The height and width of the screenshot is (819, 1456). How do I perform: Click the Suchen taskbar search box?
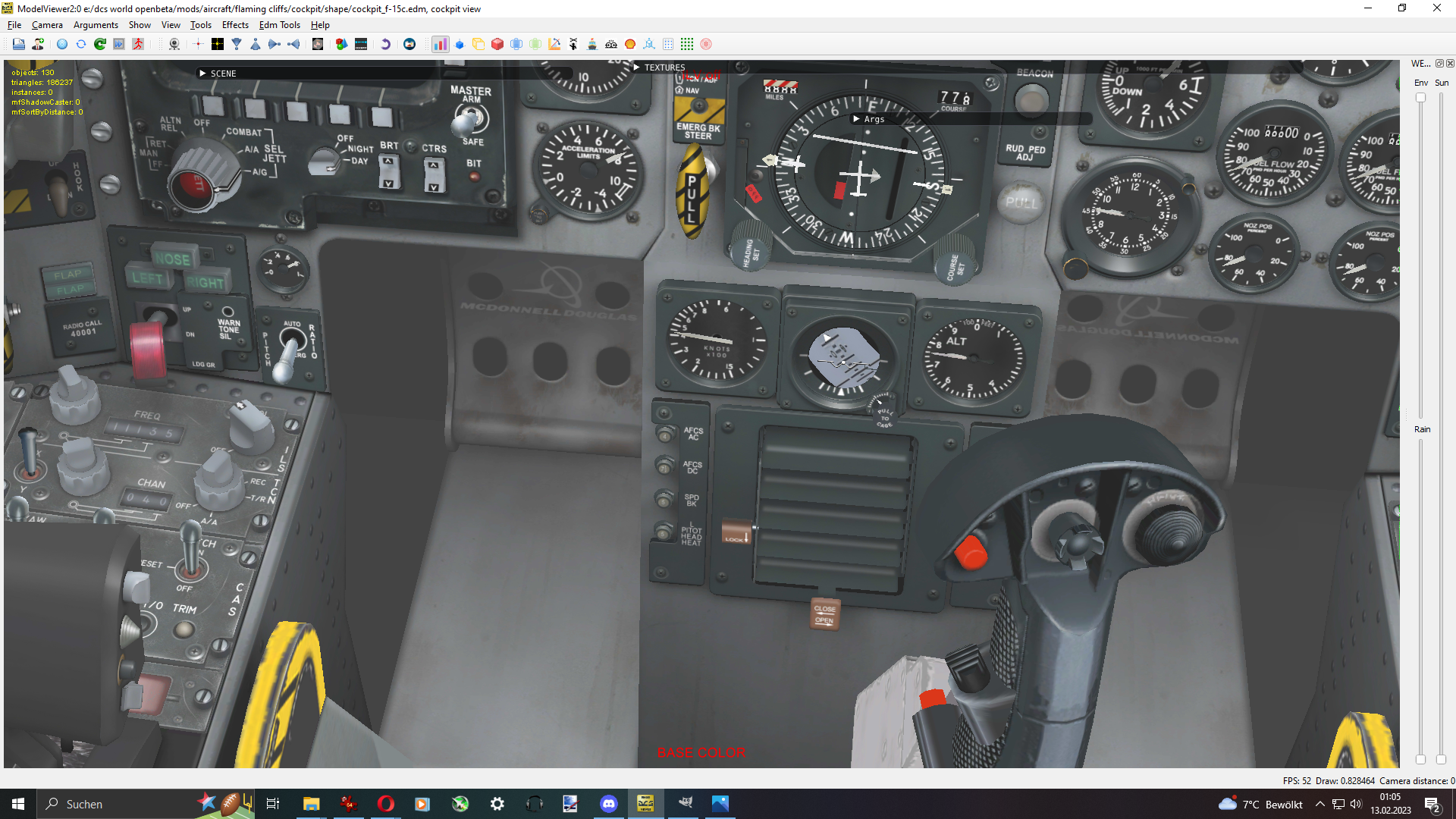coord(144,804)
